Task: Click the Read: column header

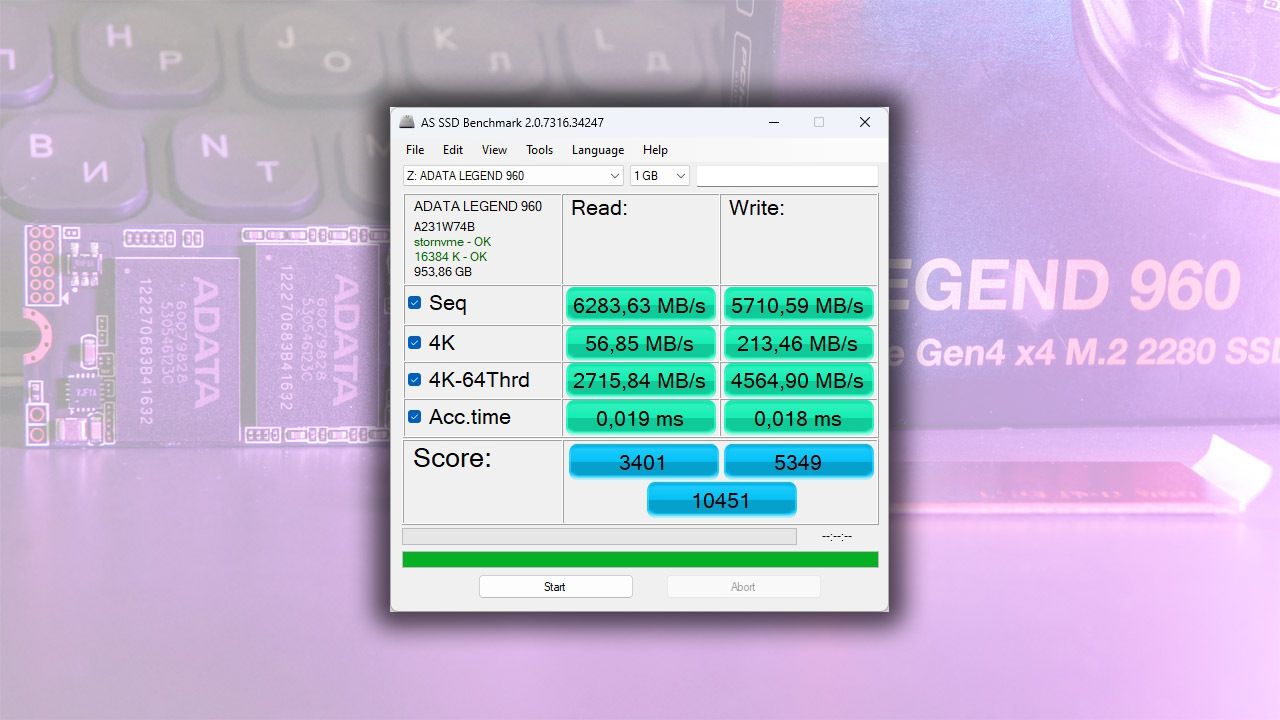Action: point(599,208)
